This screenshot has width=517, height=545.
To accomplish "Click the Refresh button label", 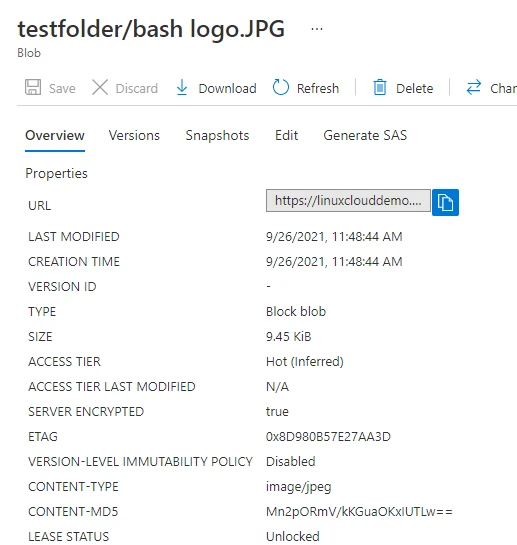I will click(x=318, y=89).
